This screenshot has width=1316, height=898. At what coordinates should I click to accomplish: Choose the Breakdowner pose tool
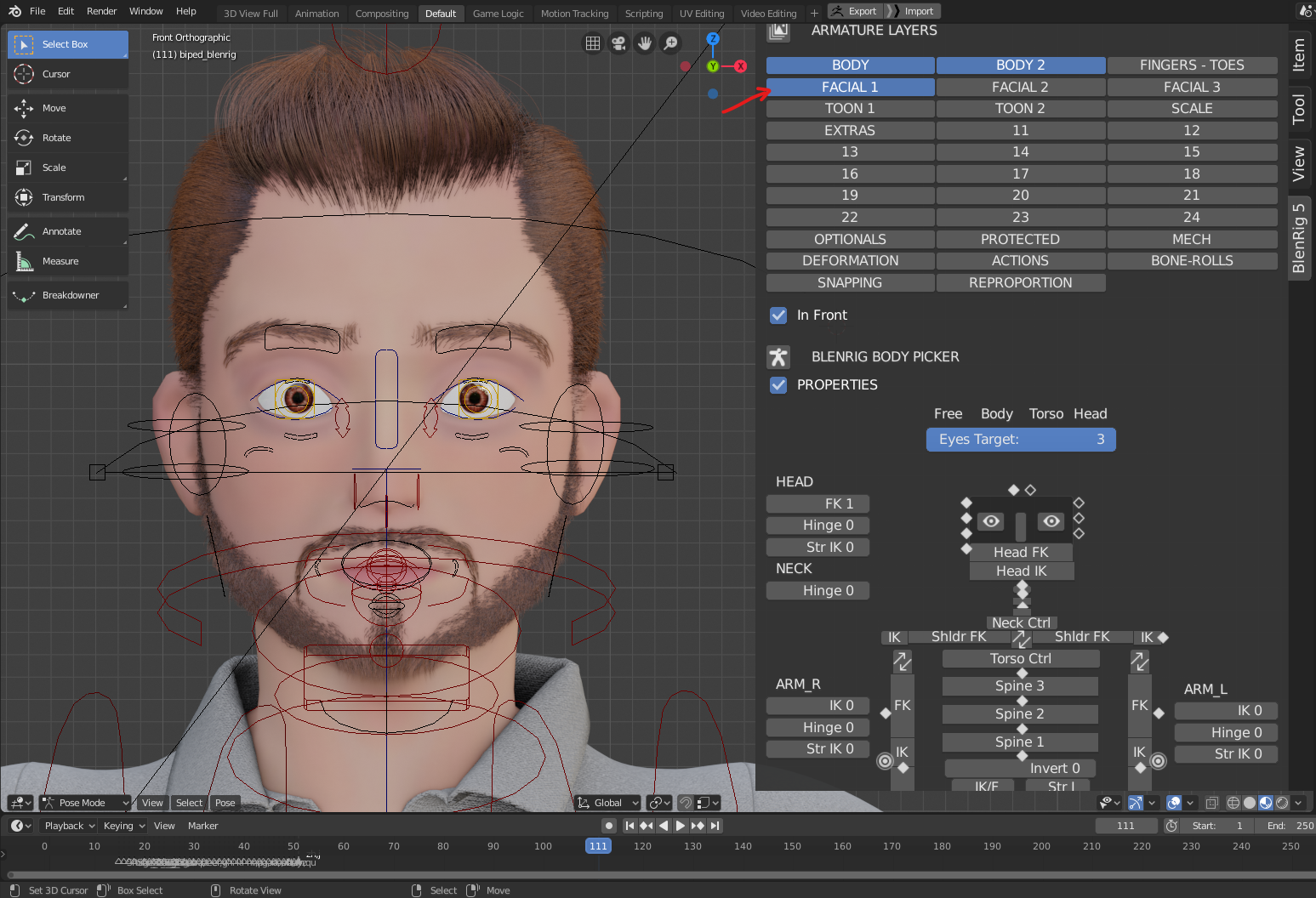click(x=70, y=295)
